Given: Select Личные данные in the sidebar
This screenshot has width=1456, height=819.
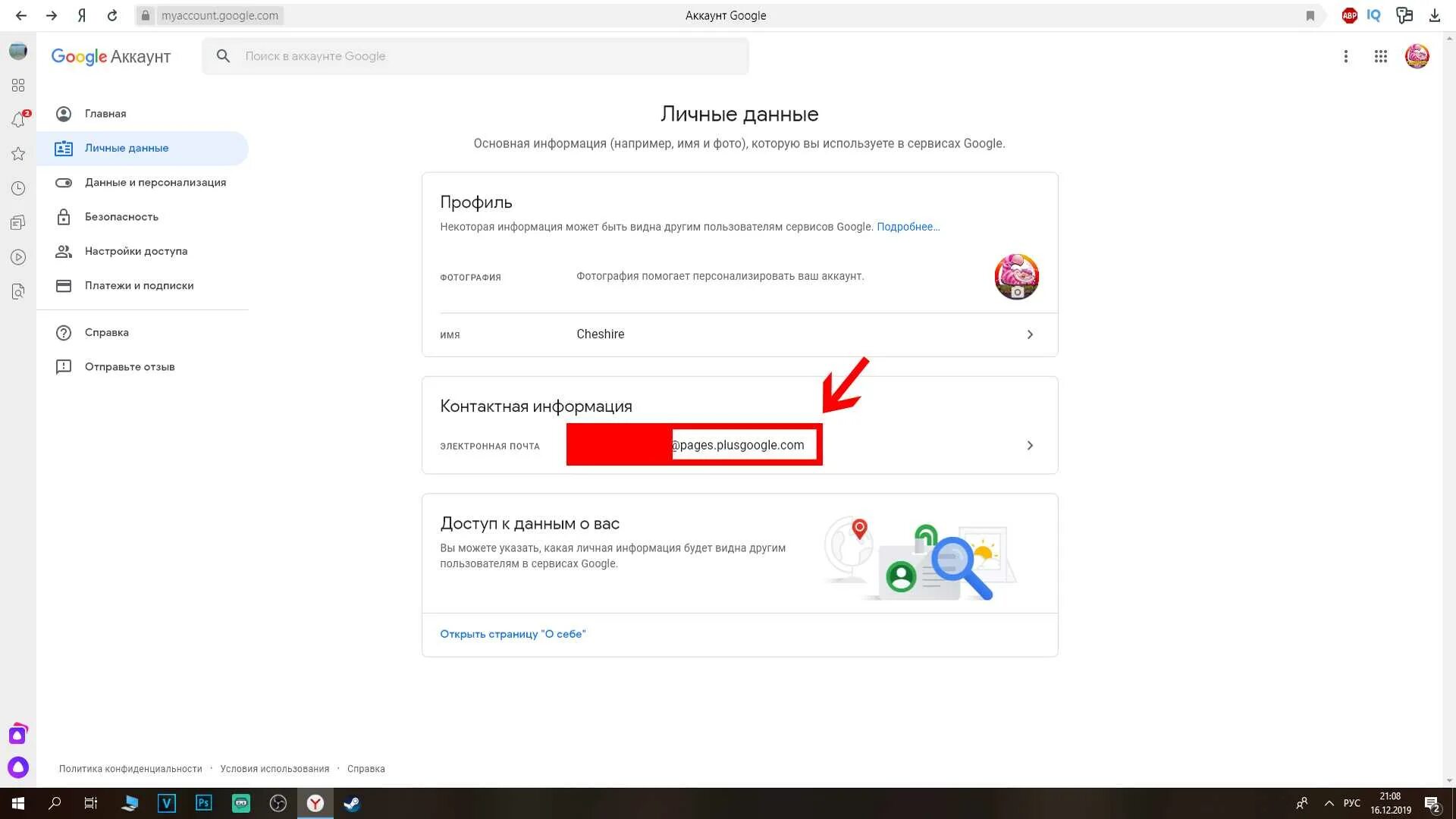Looking at the screenshot, I should pyautogui.click(x=142, y=148).
